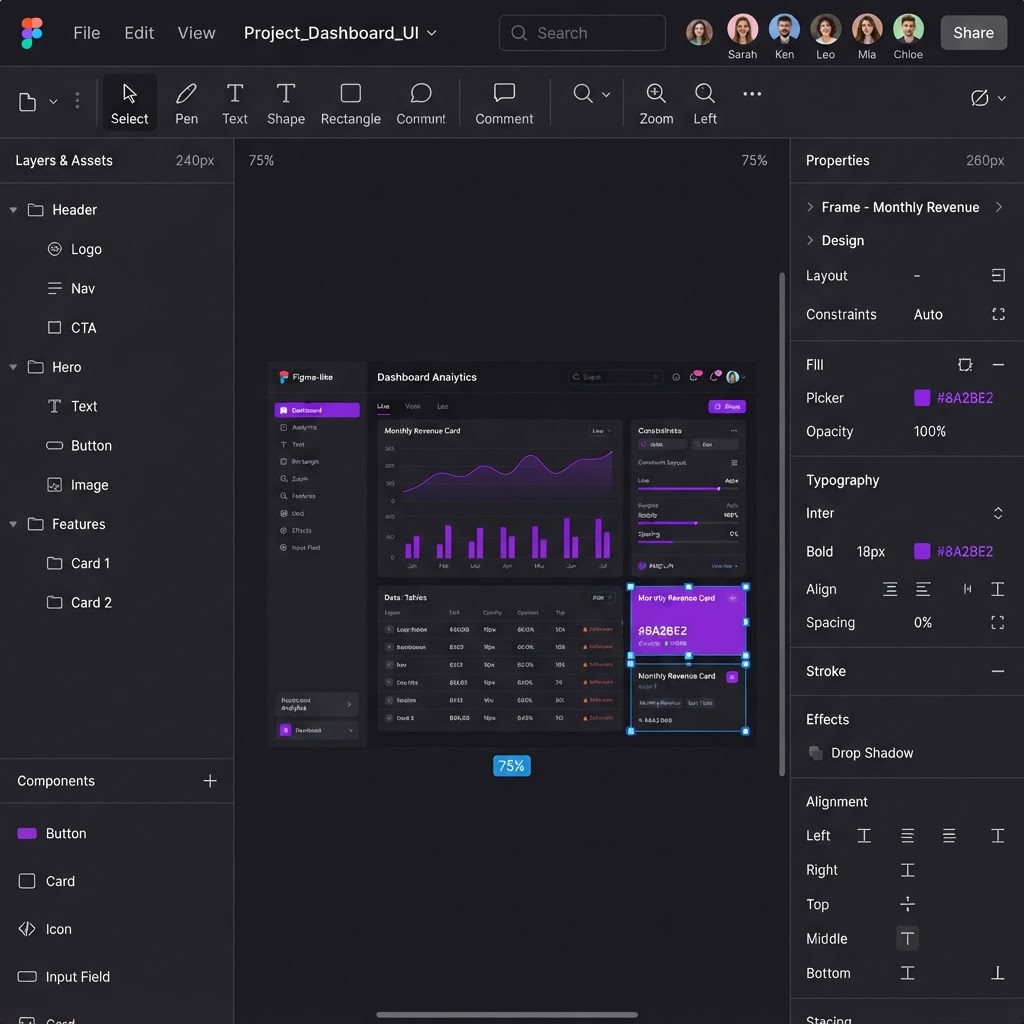Select the Rectangle tool
1024x1024 pixels.
351,103
